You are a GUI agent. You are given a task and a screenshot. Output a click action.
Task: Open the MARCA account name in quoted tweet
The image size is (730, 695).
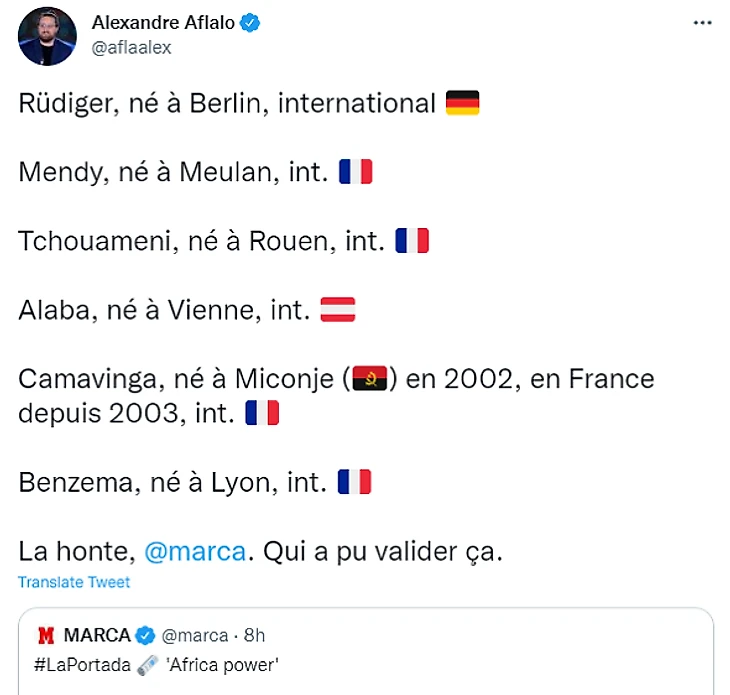pyautogui.click(x=97, y=636)
